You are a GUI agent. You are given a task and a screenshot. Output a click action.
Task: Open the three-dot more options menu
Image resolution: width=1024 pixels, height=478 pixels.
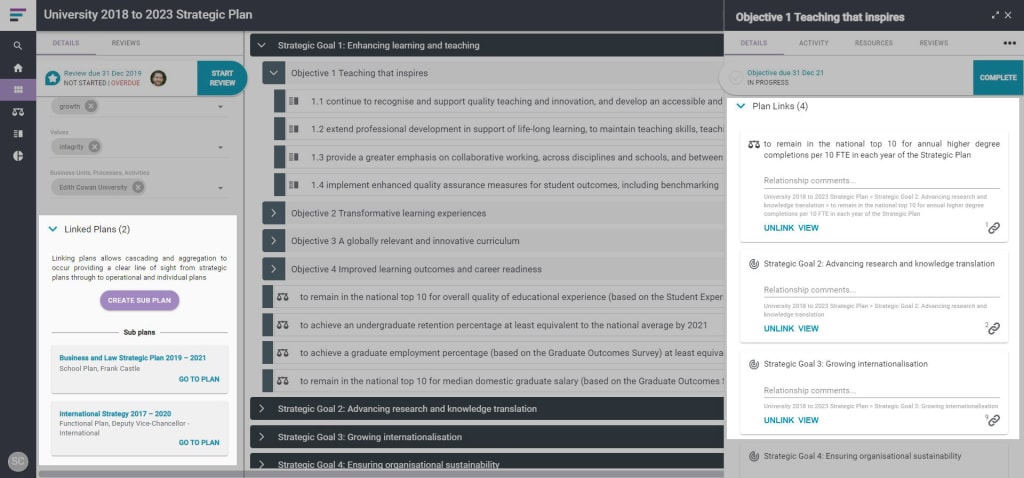1010,44
